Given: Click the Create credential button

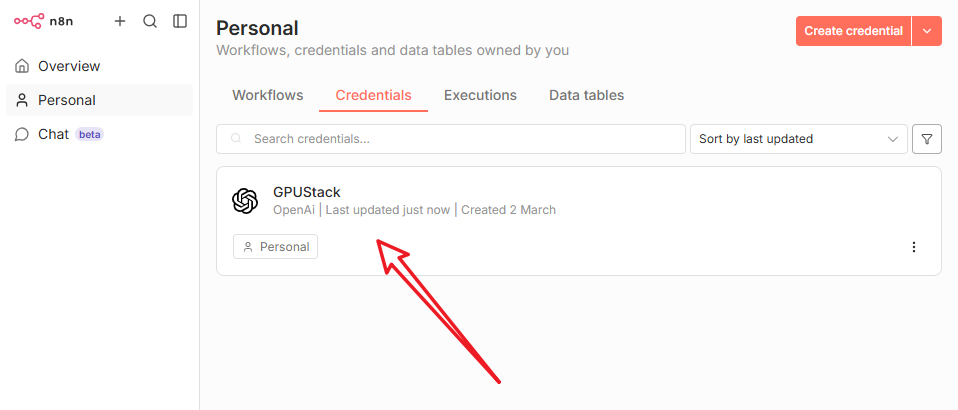Looking at the screenshot, I should coord(853,31).
